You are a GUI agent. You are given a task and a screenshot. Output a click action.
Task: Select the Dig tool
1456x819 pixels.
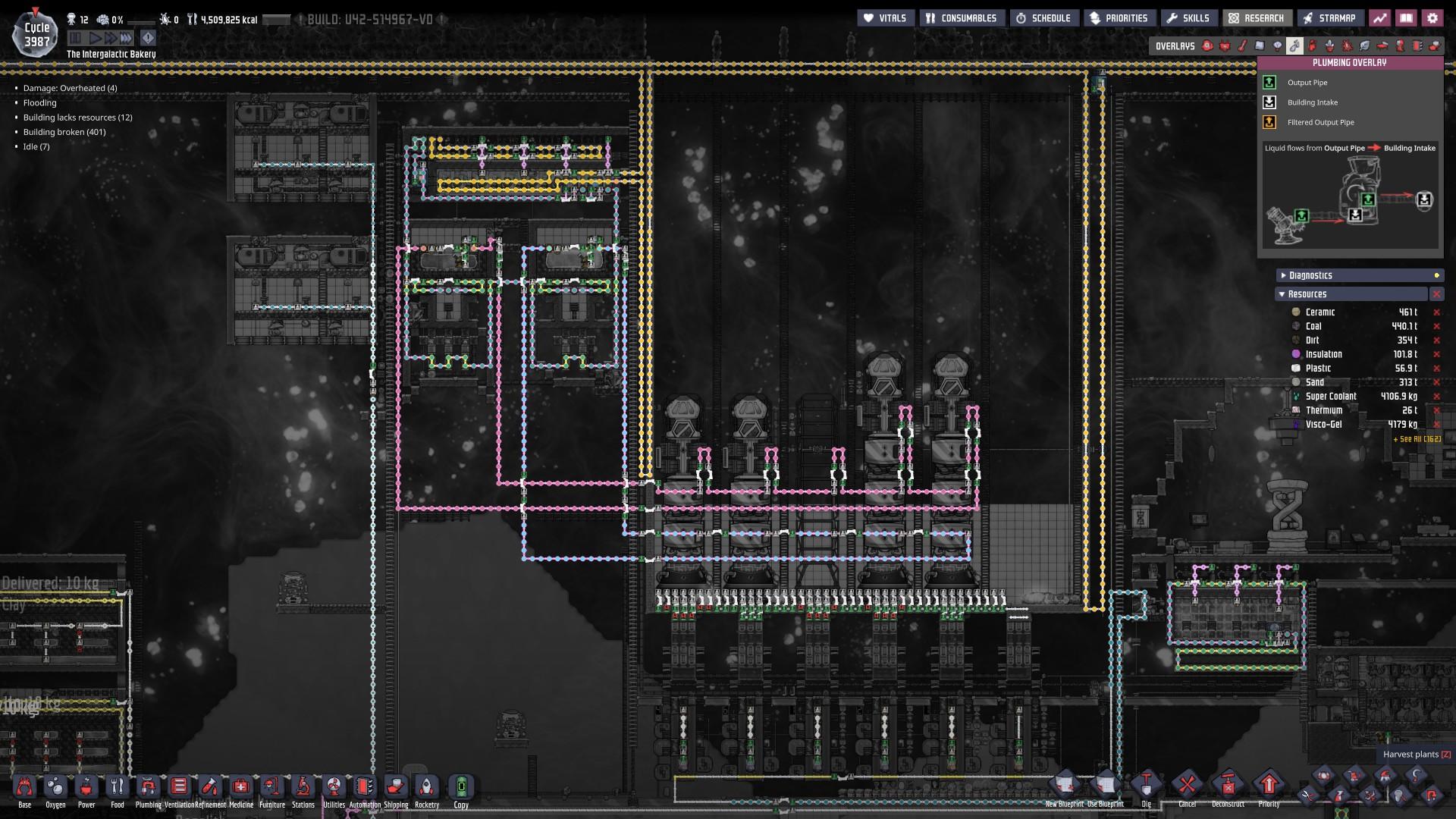(1146, 786)
